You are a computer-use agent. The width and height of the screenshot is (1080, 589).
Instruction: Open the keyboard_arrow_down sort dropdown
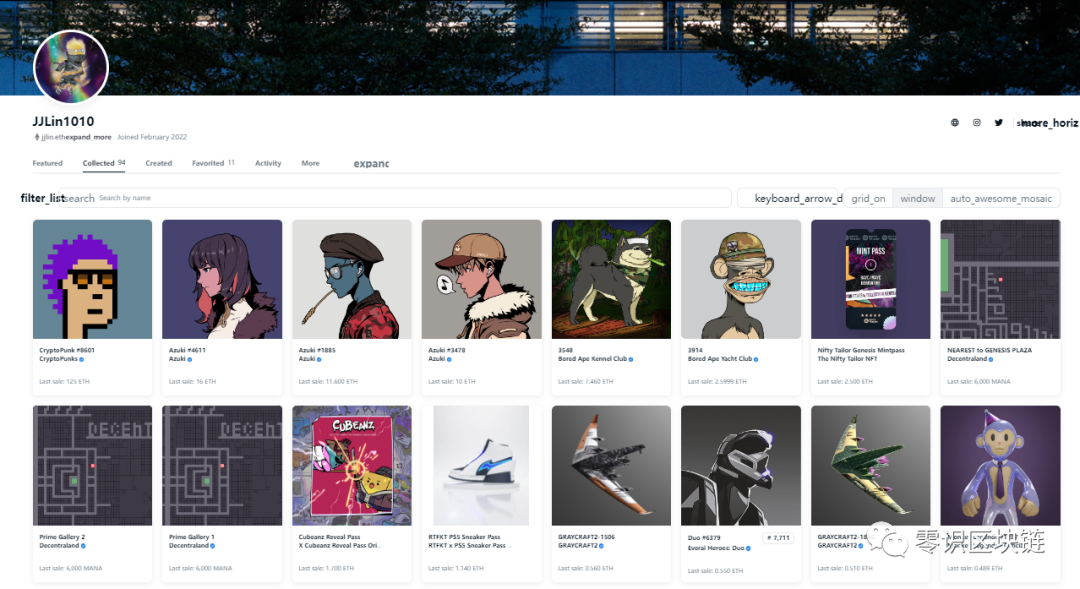(x=790, y=198)
